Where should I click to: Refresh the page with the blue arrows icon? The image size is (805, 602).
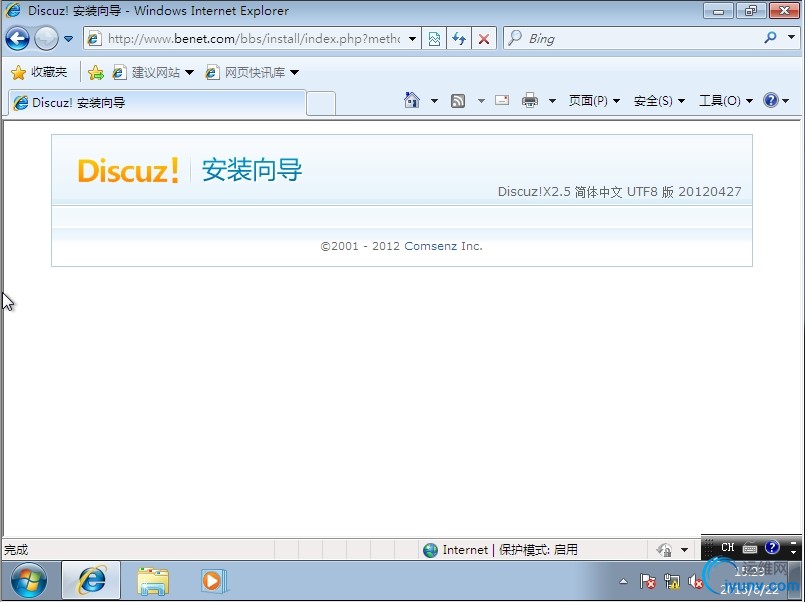(x=459, y=38)
